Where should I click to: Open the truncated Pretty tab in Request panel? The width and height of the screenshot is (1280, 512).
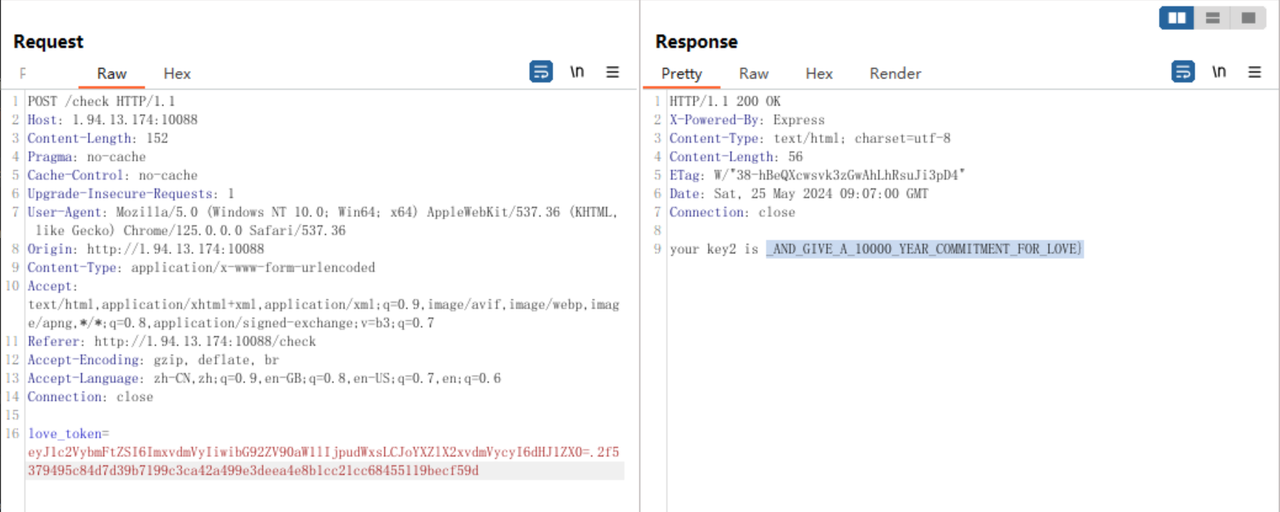pyautogui.click(x=23, y=73)
